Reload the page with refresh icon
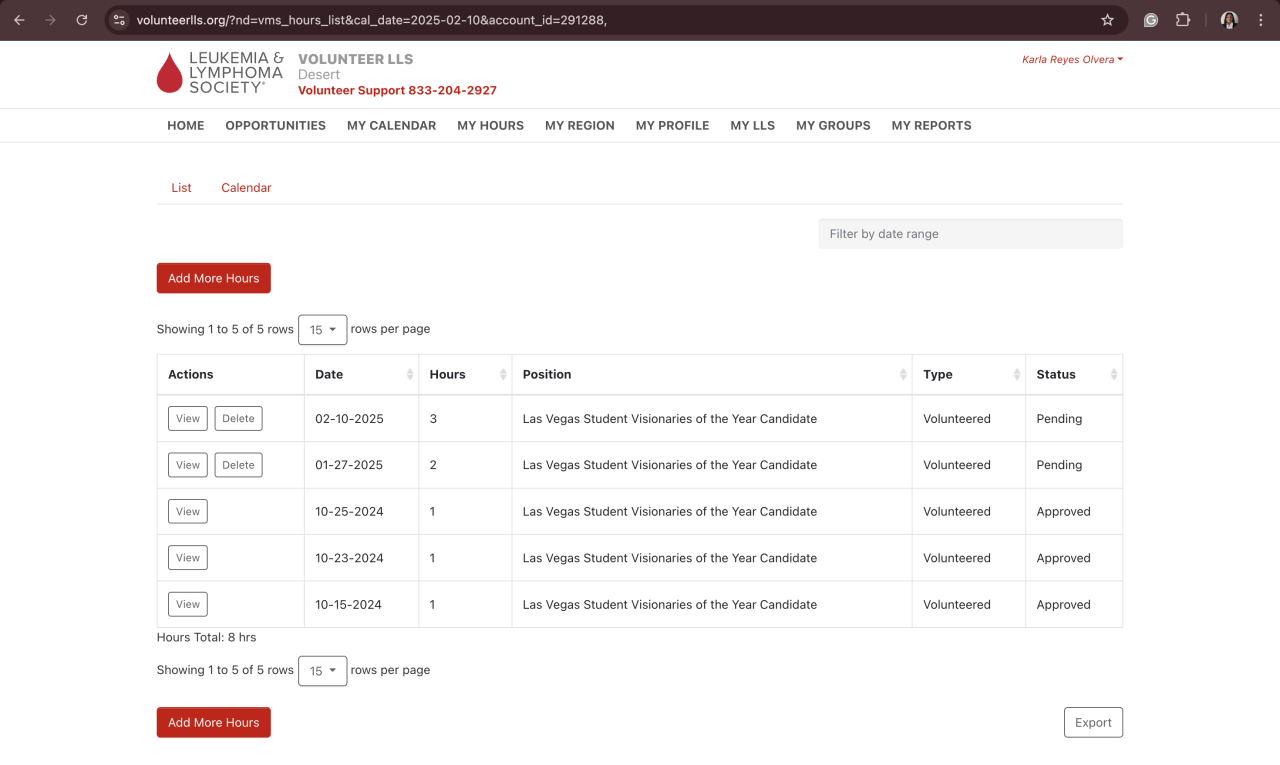 tap(82, 20)
